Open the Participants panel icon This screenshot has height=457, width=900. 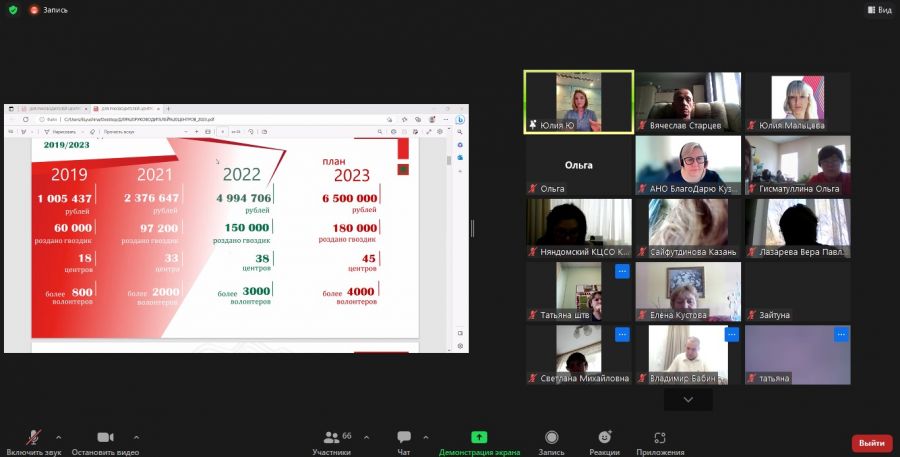coord(331,437)
